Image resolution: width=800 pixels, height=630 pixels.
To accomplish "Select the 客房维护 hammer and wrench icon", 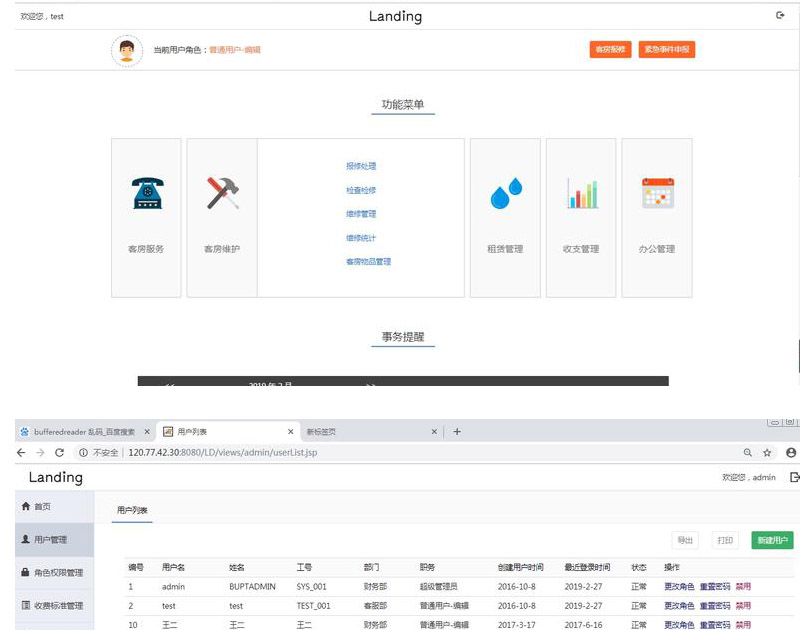I will pyautogui.click(x=223, y=193).
